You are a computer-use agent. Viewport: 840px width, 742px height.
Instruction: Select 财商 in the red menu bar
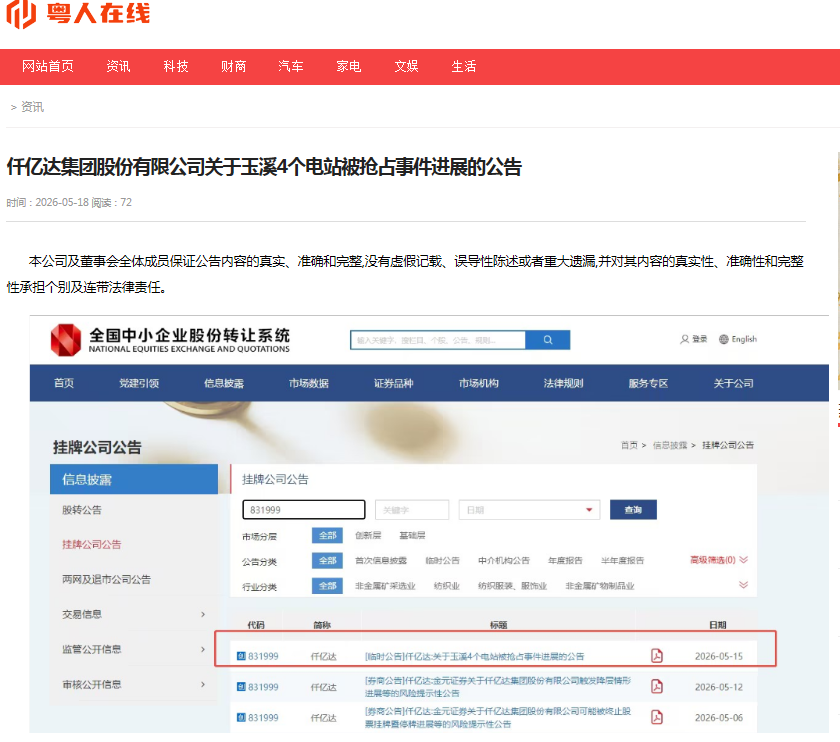point(234,66)
